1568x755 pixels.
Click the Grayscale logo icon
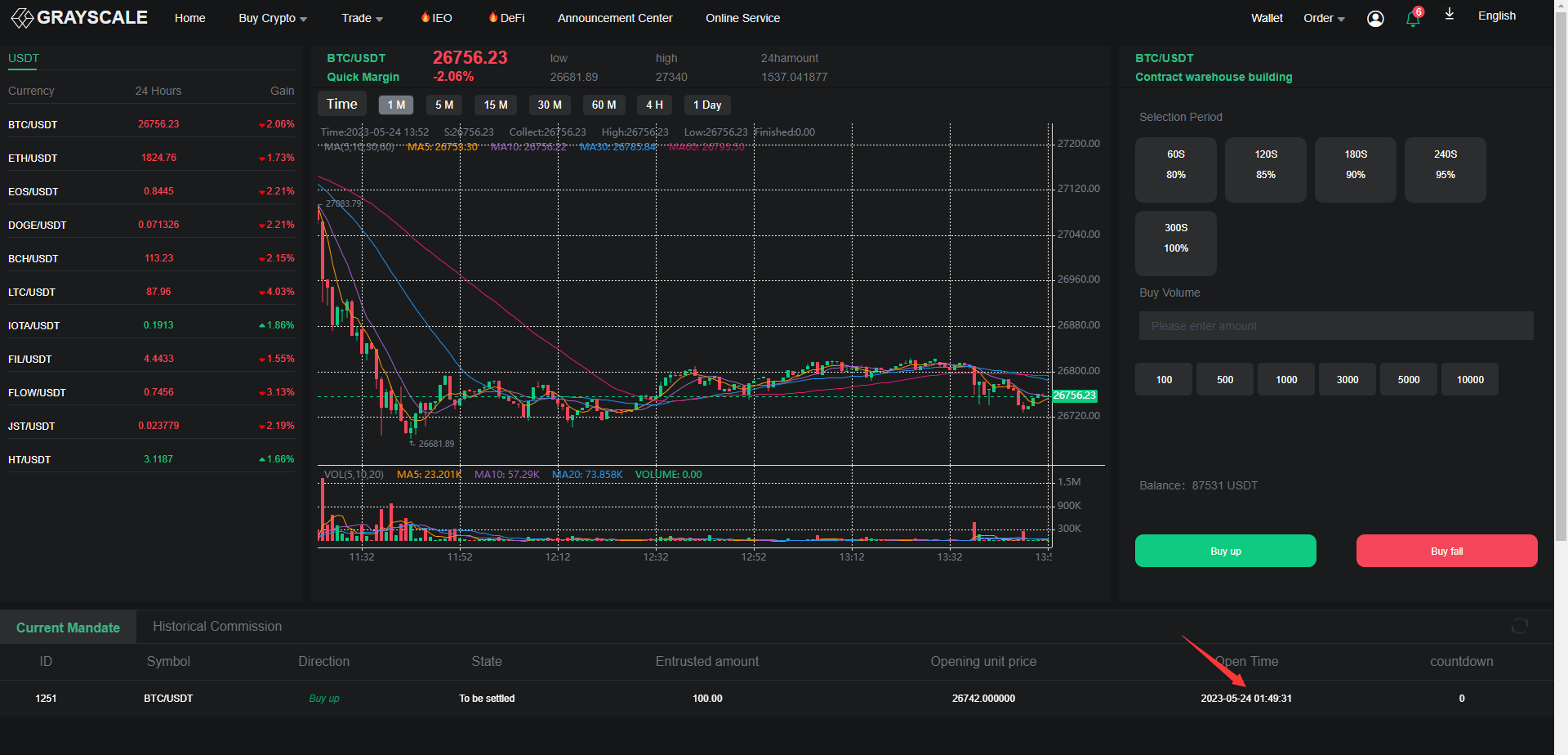[x=22, y=18]
